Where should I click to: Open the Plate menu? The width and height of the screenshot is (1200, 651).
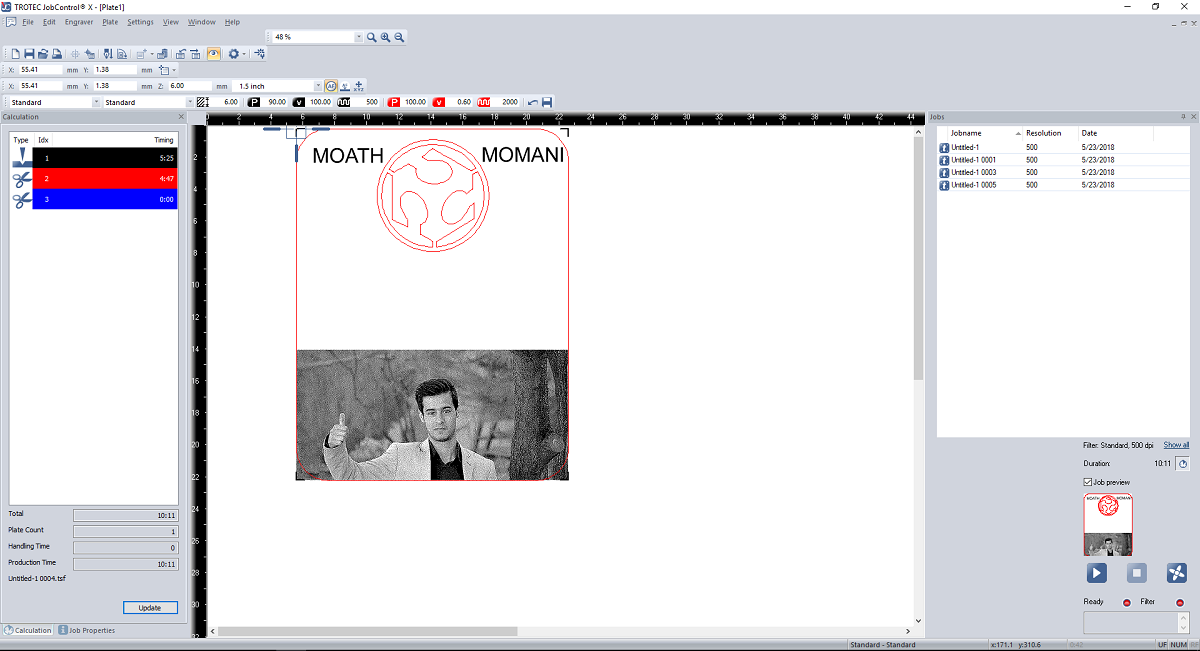tap(110, 22)
